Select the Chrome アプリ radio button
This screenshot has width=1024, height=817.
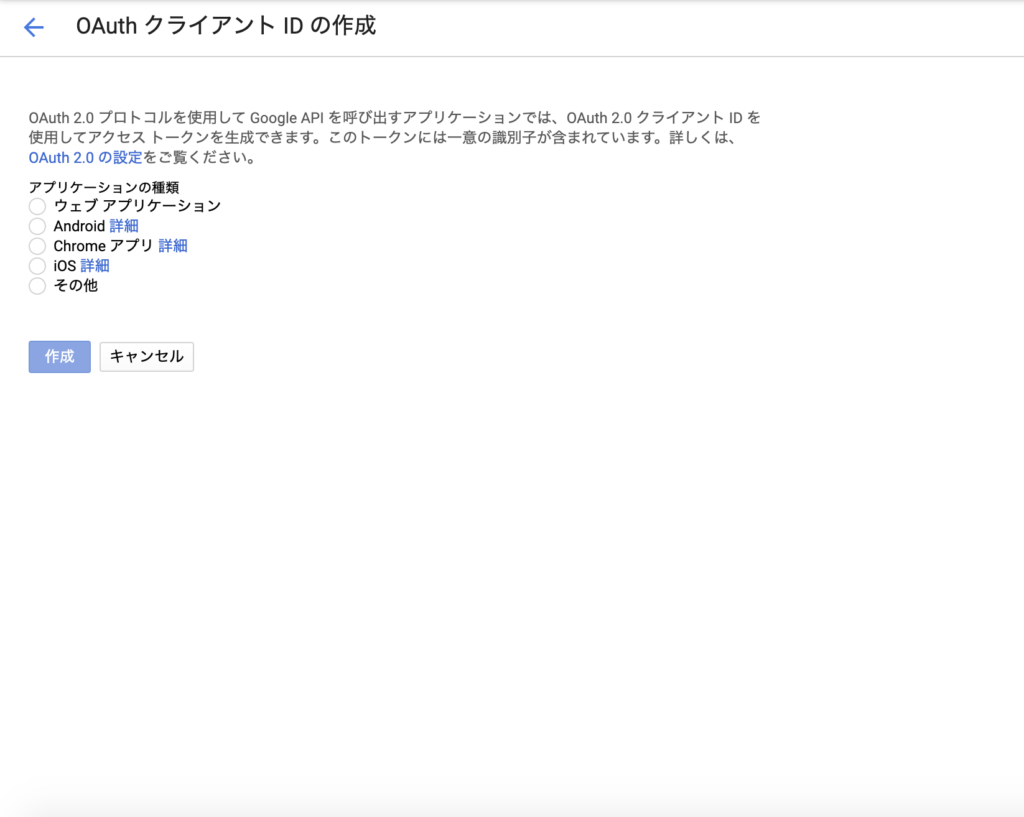(37, 246)
